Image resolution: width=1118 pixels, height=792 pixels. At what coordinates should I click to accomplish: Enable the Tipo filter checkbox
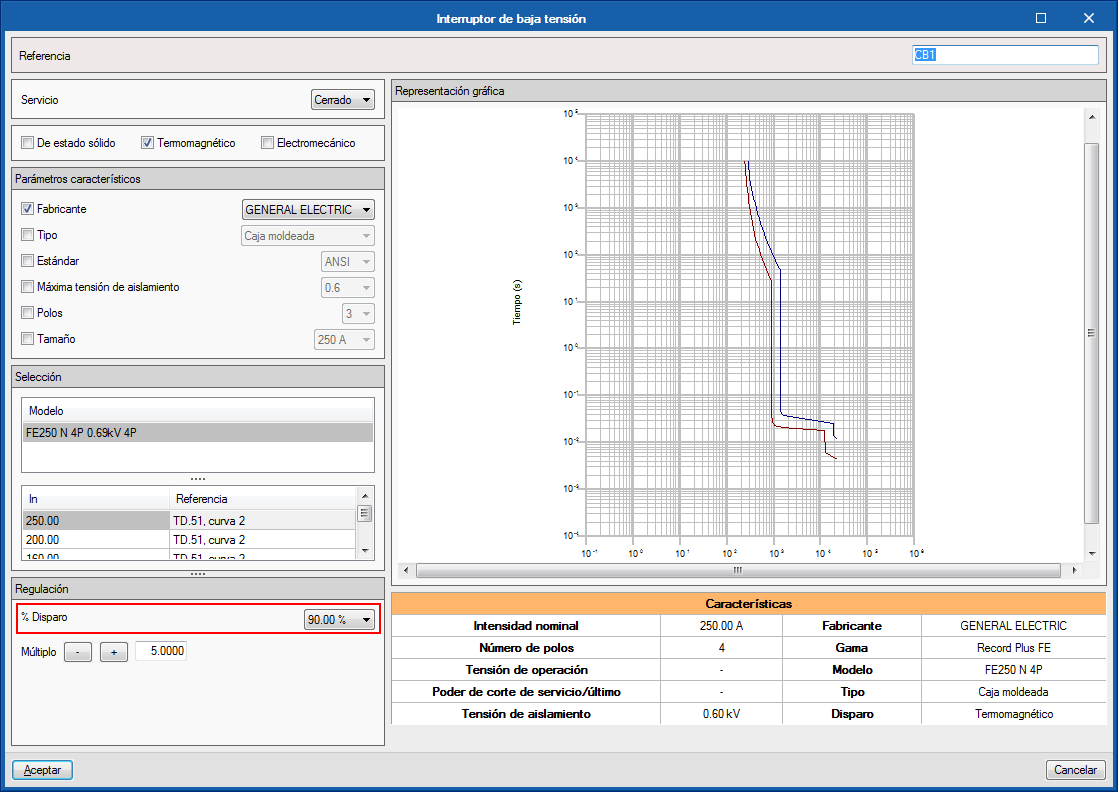point(28,235)
